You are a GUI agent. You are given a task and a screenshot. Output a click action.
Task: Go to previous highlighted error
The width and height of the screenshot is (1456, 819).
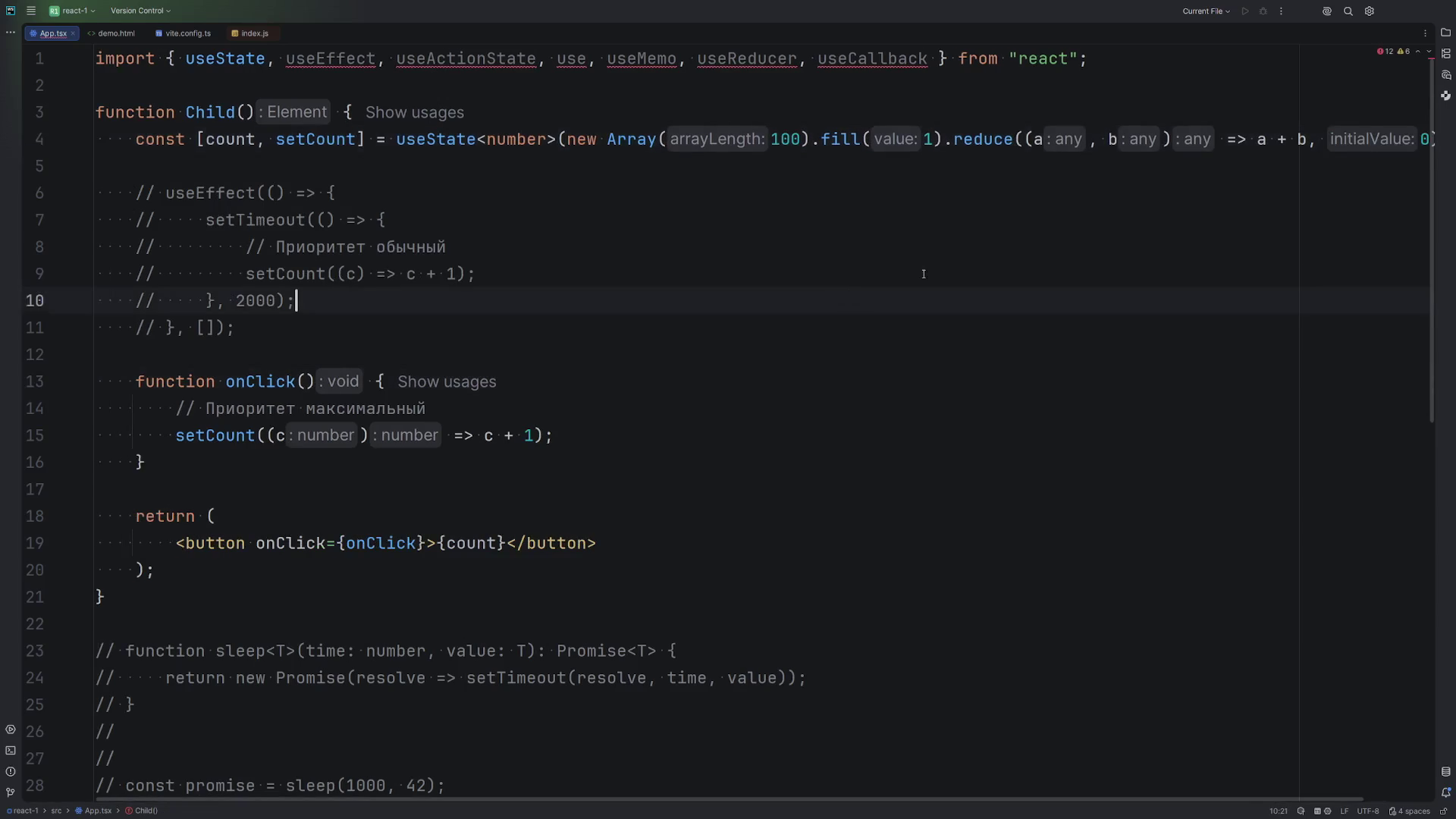pyautogui.click(x=1418, y=52)
